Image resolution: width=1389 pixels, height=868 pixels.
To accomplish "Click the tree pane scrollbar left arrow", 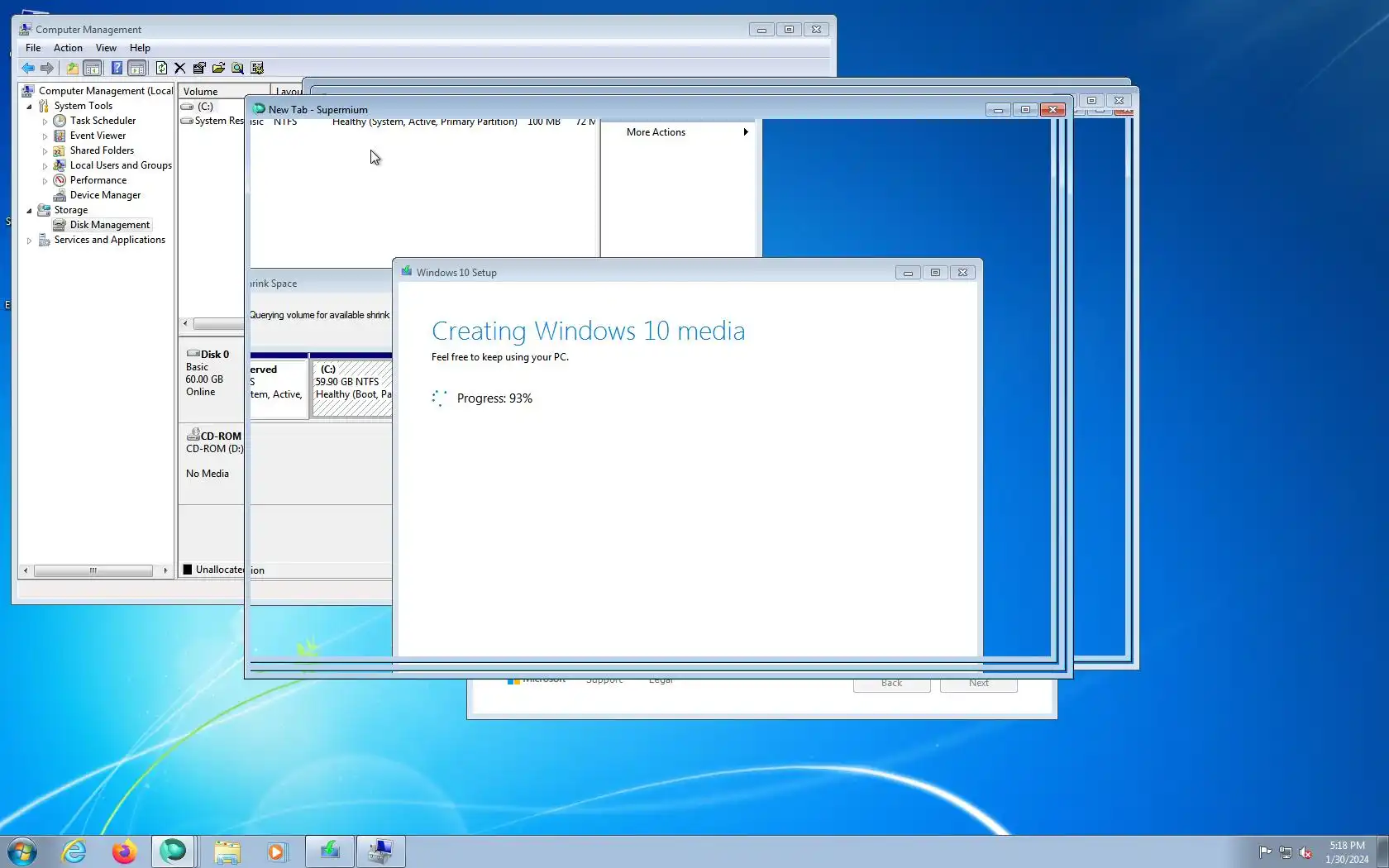I will tap(26, 570).
